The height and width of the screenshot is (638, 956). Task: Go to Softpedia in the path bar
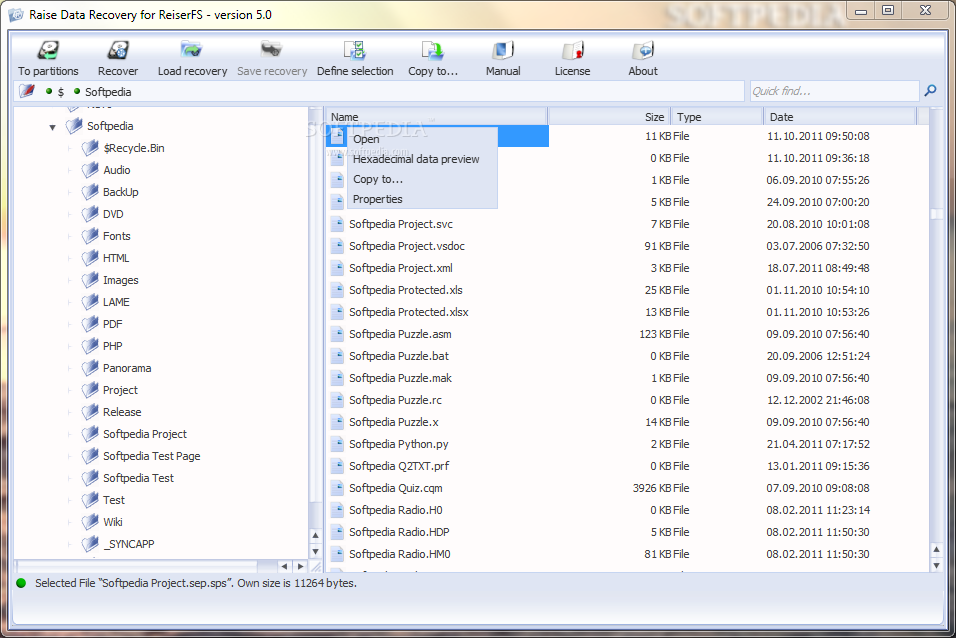click(x=108, y=91)
